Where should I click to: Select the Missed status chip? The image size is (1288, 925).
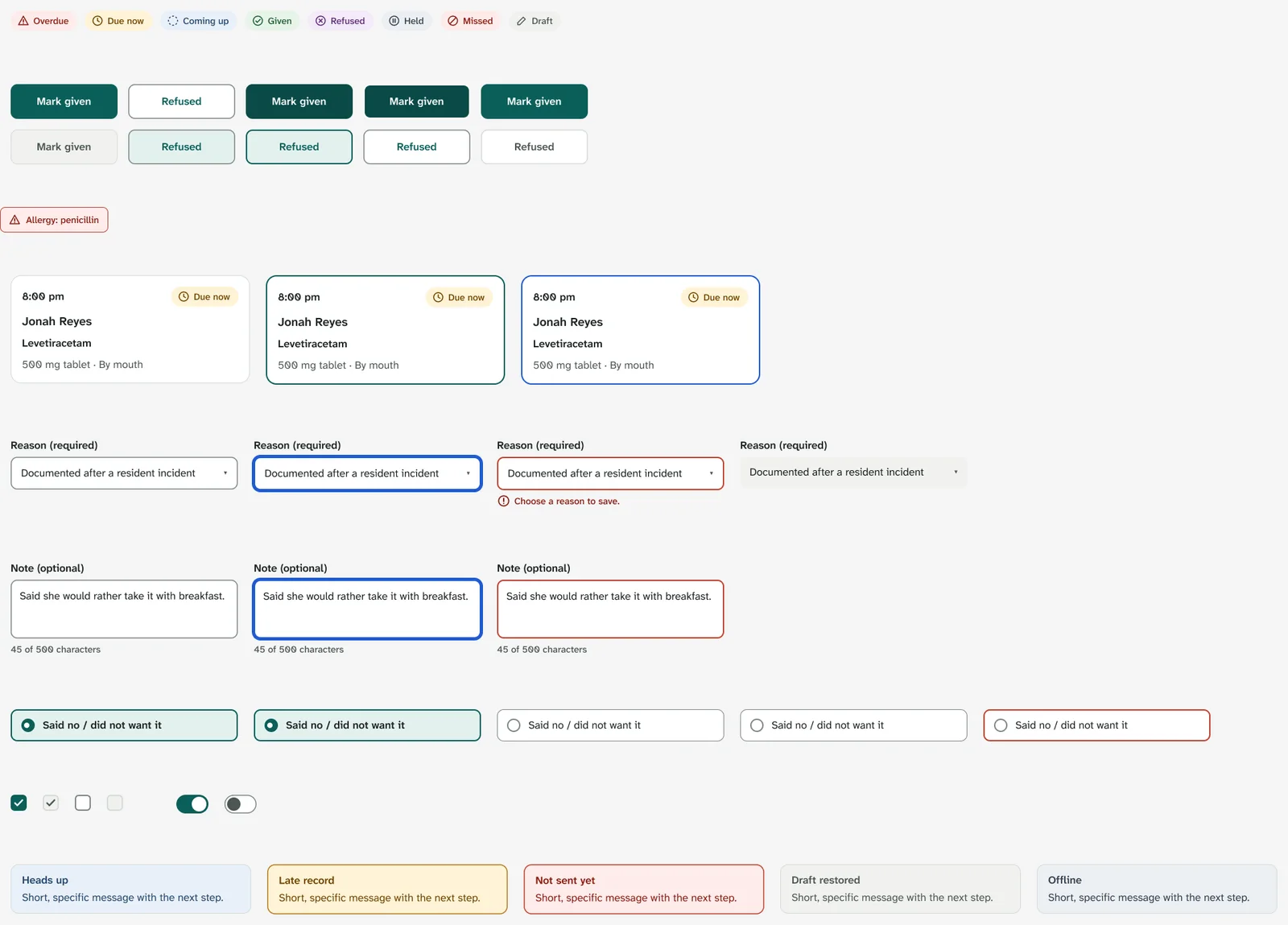470,21
